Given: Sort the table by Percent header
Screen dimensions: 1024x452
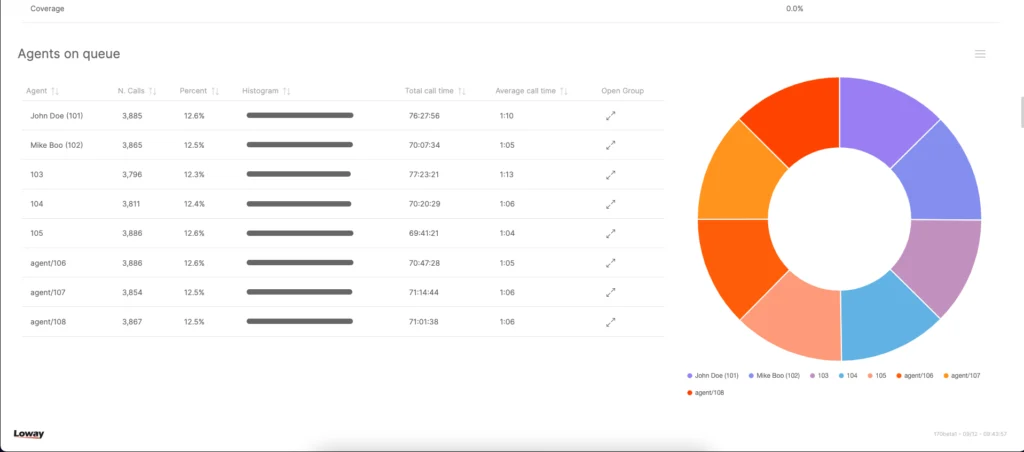Looking at the screenshot, I should 199,91.
